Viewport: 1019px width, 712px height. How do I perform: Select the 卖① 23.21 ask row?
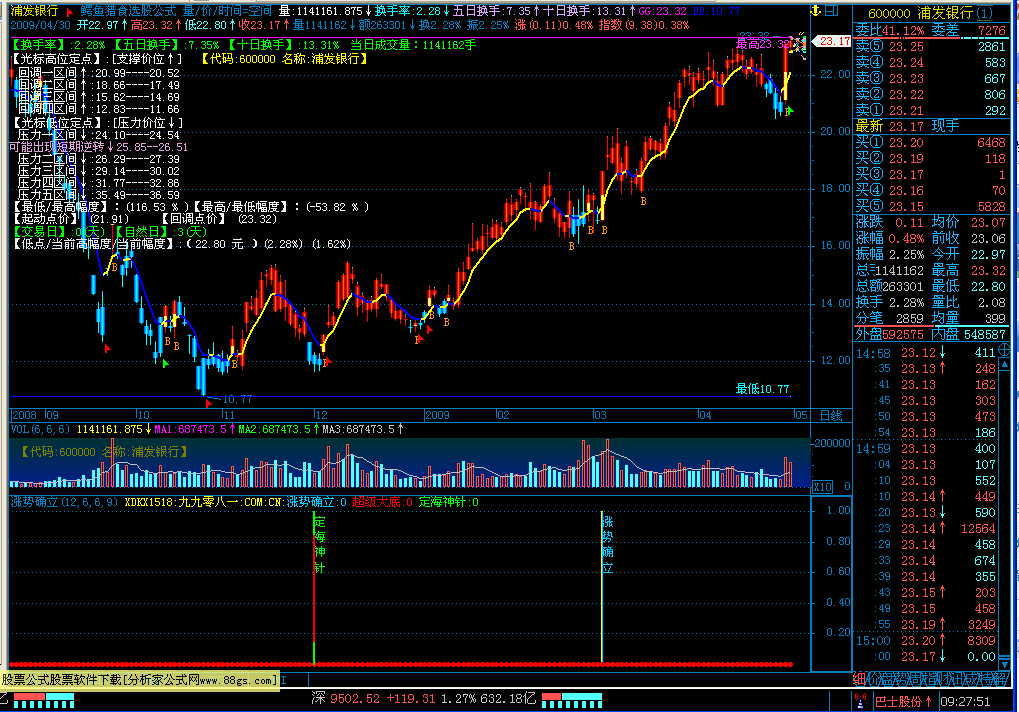pos(931,110)
